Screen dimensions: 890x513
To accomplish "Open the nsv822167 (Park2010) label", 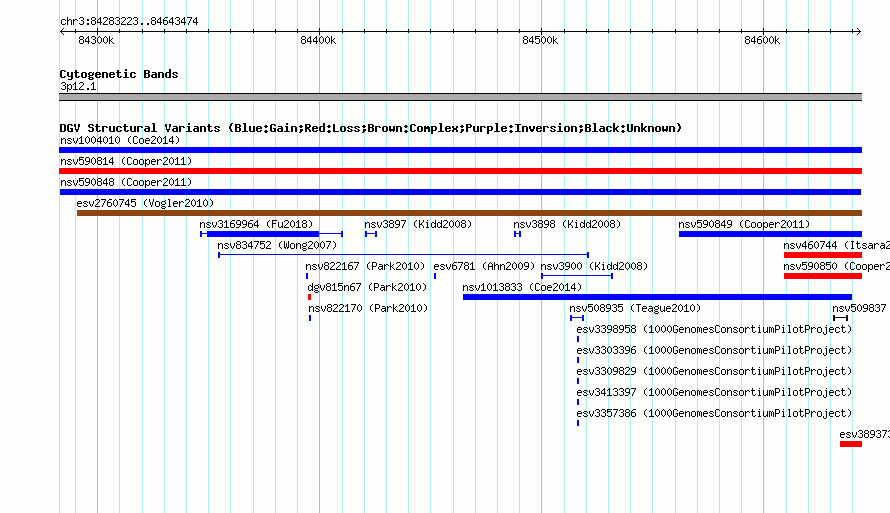I will tap(365, 266).
